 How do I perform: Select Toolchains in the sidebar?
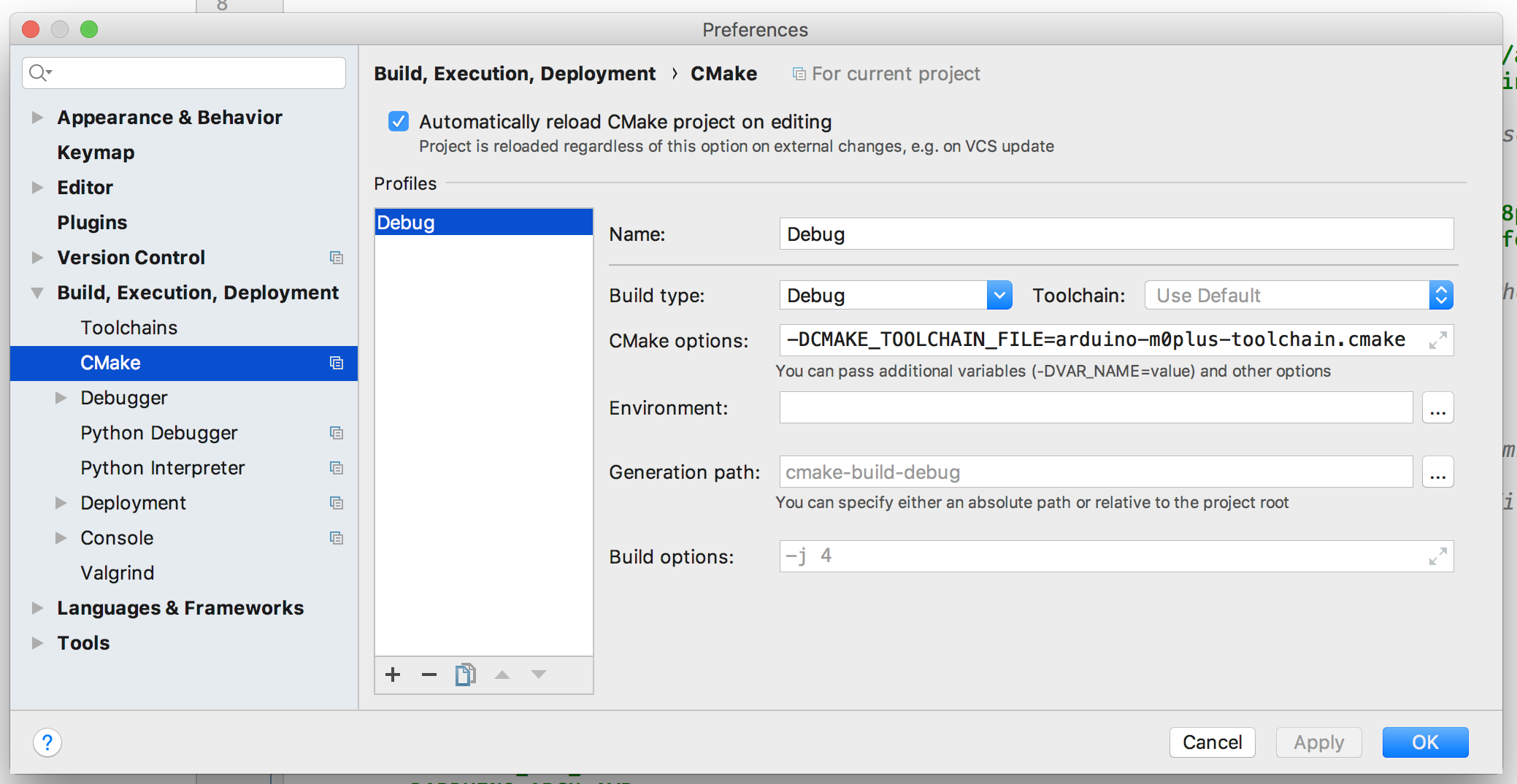click(129, 328)
